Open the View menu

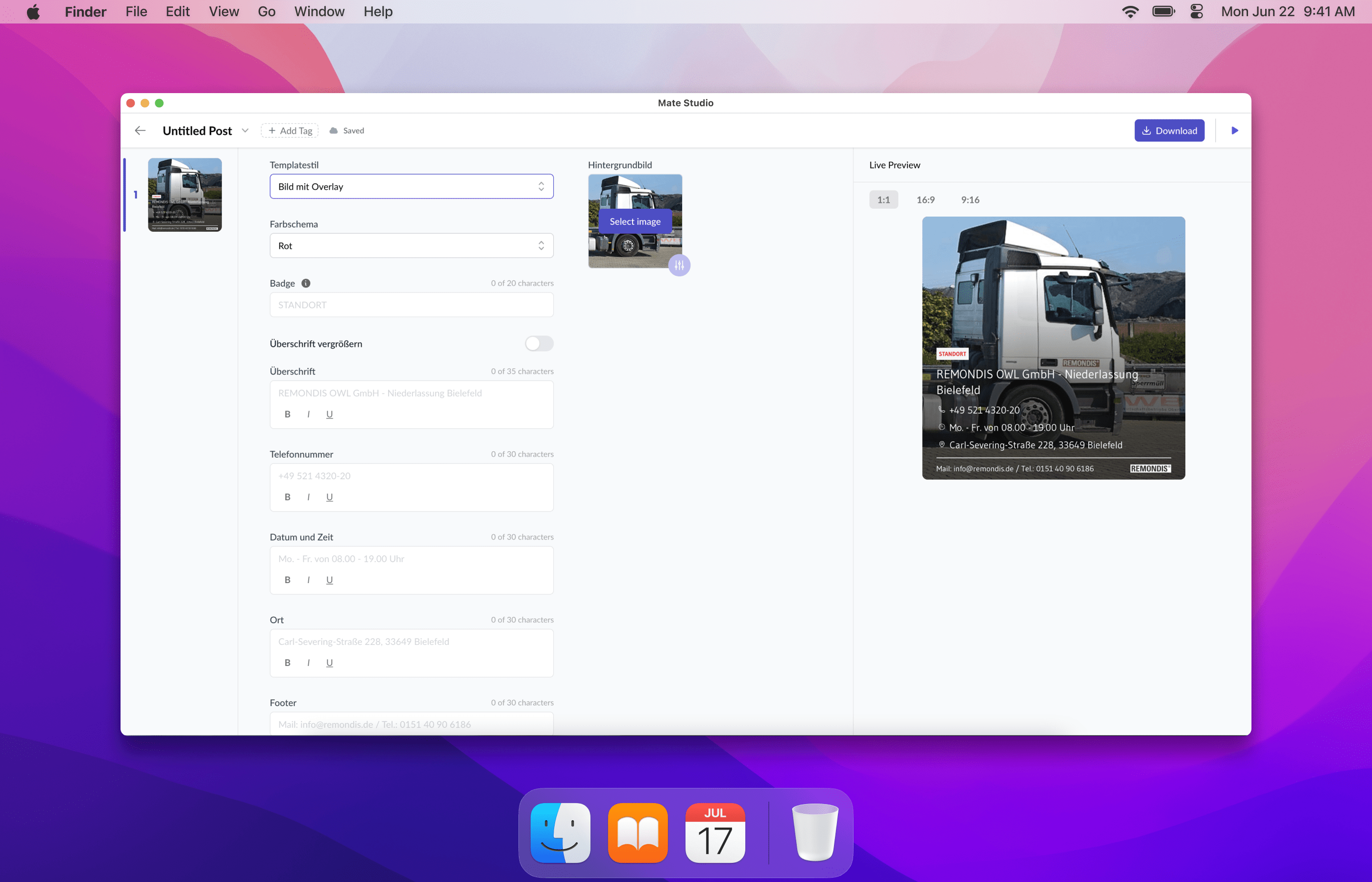224,11
